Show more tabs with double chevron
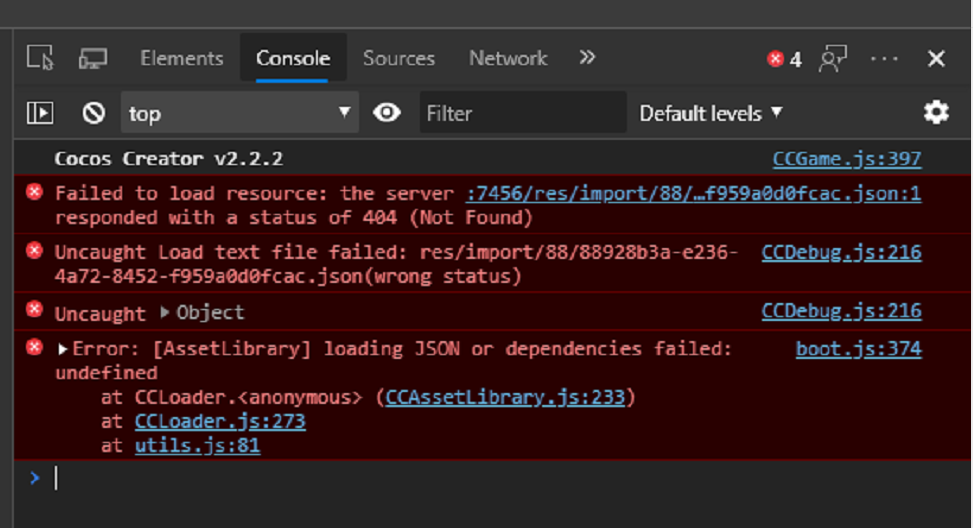This screenshot has height=528, width=973. [587, 58]
